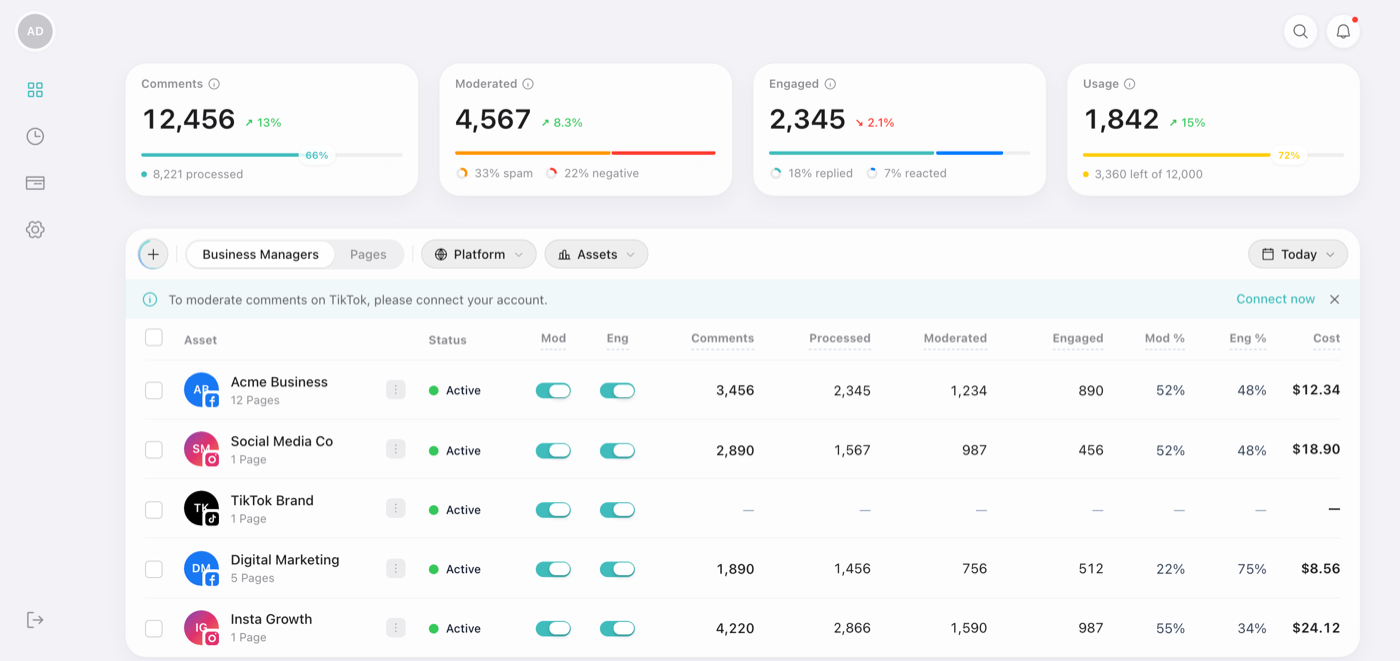Open the billing card icon in sidebar

pos(35,183)
